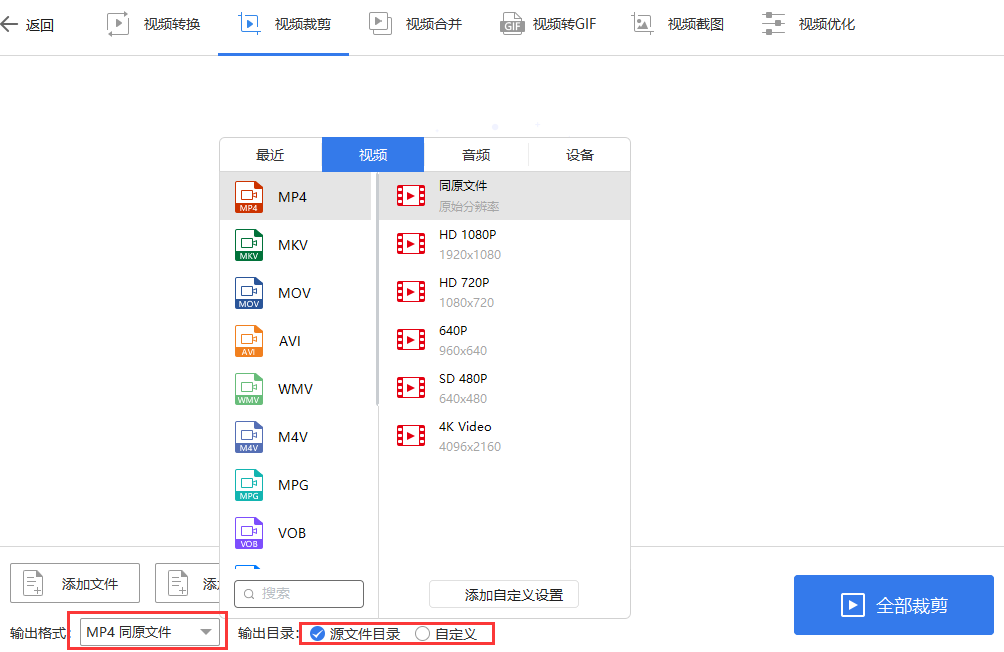Switch to the 最近 format tab
Image resolution: width=1004 pixels, height=652 pixels.
(270, 155)
